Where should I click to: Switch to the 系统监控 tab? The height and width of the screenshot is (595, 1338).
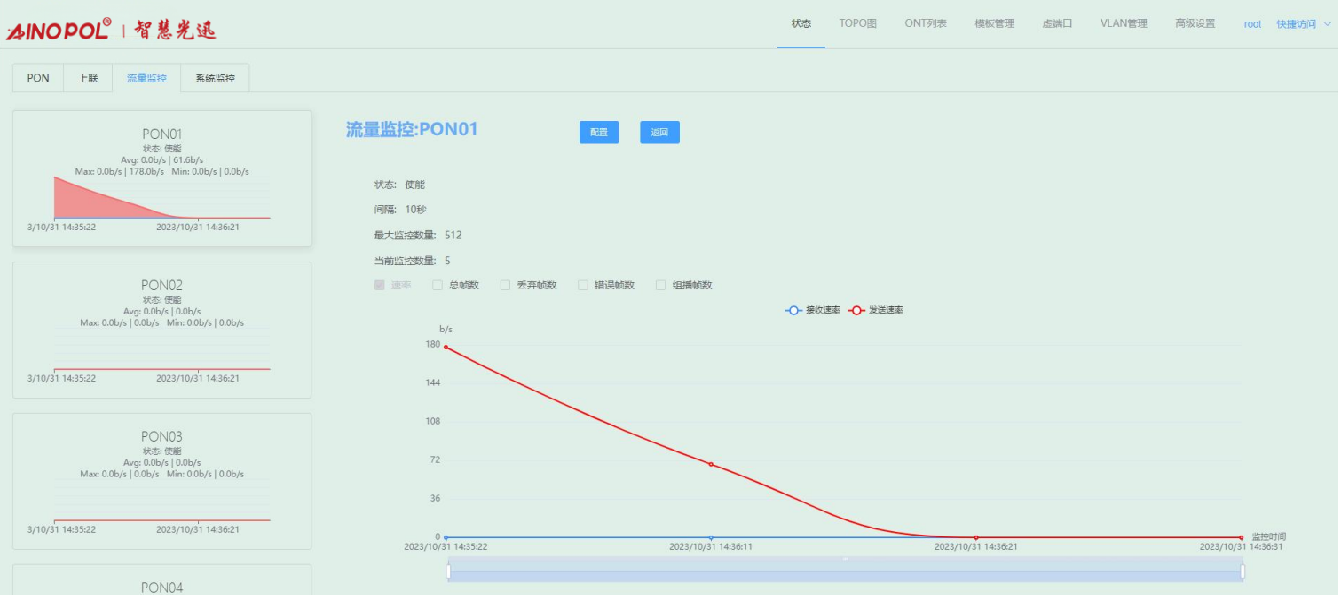point(215,78)
